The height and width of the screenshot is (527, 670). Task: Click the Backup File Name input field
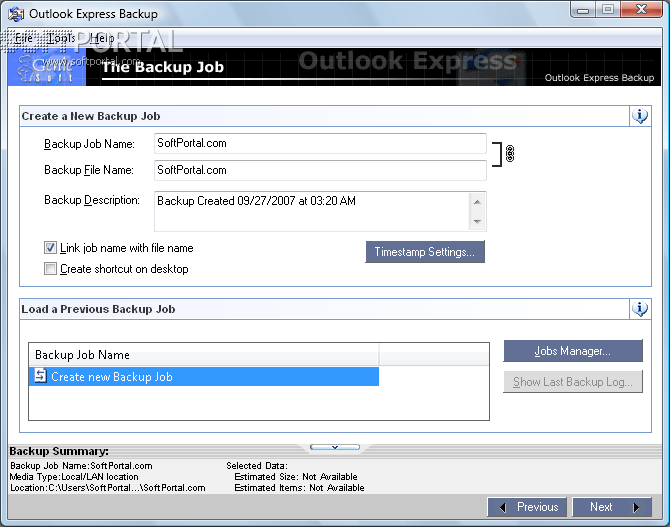[x=320, y=170]
